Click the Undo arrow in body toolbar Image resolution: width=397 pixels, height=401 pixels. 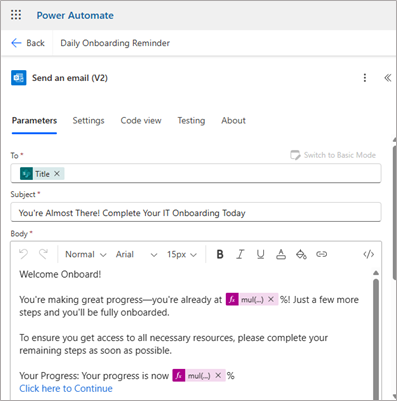(x=24, y=254)
